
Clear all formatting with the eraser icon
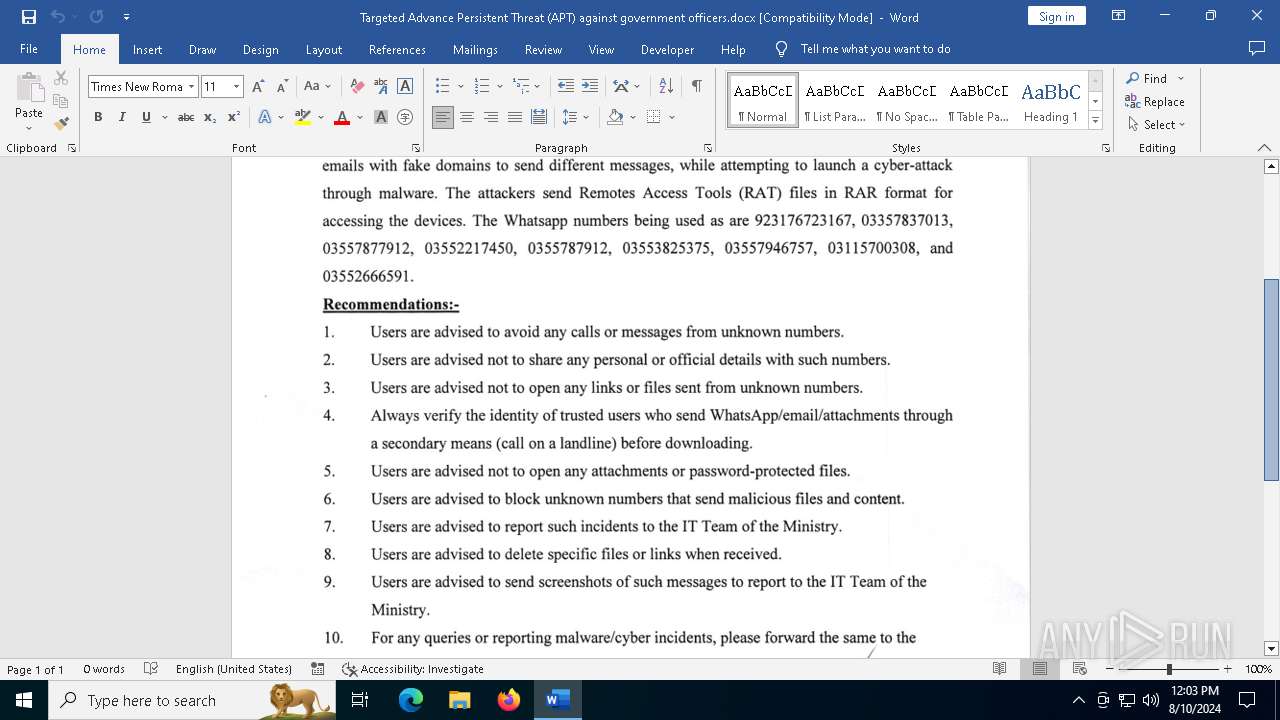click(x=357, y=87)
